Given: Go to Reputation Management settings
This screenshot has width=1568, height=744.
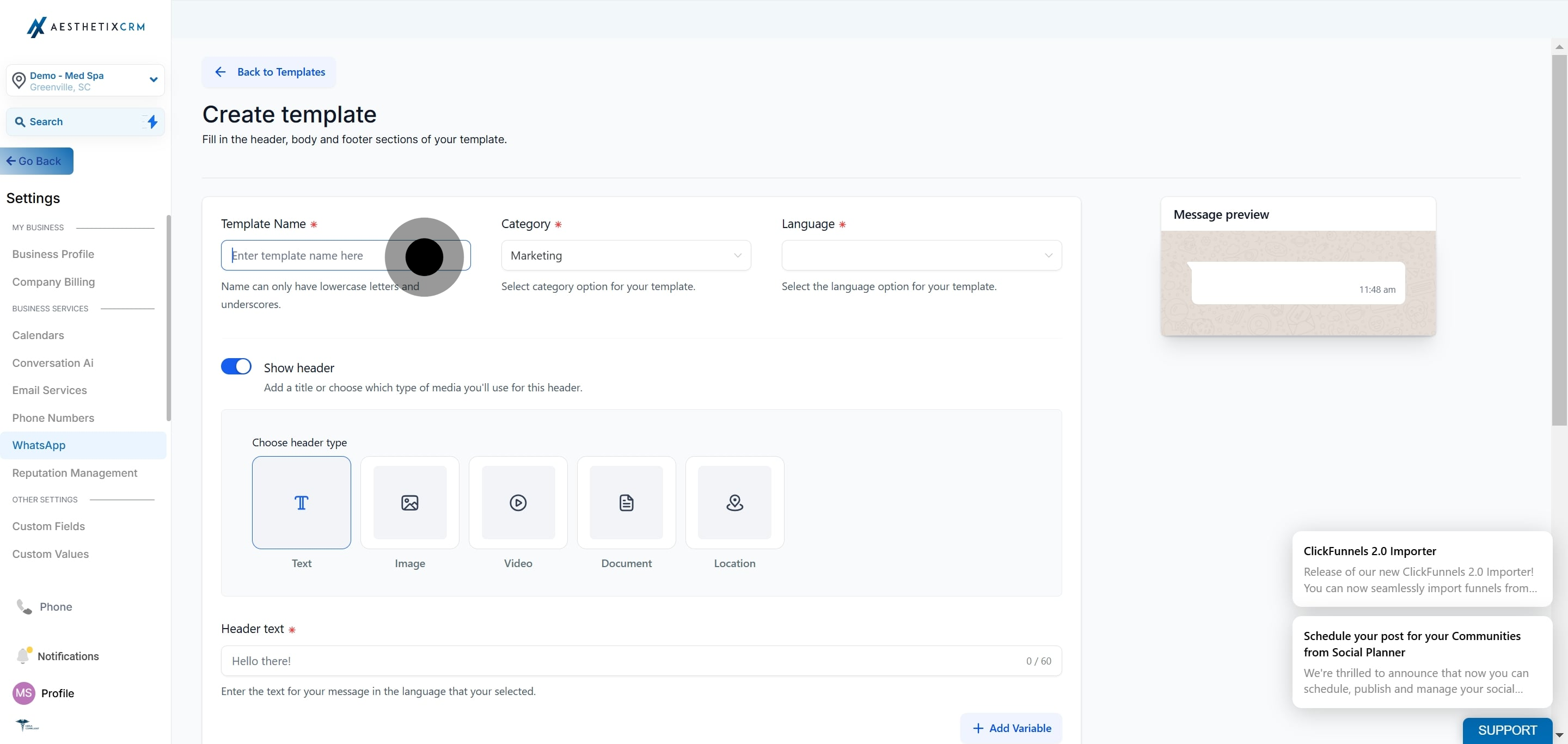Looking at the screenshot, I should tap(75, 474).
